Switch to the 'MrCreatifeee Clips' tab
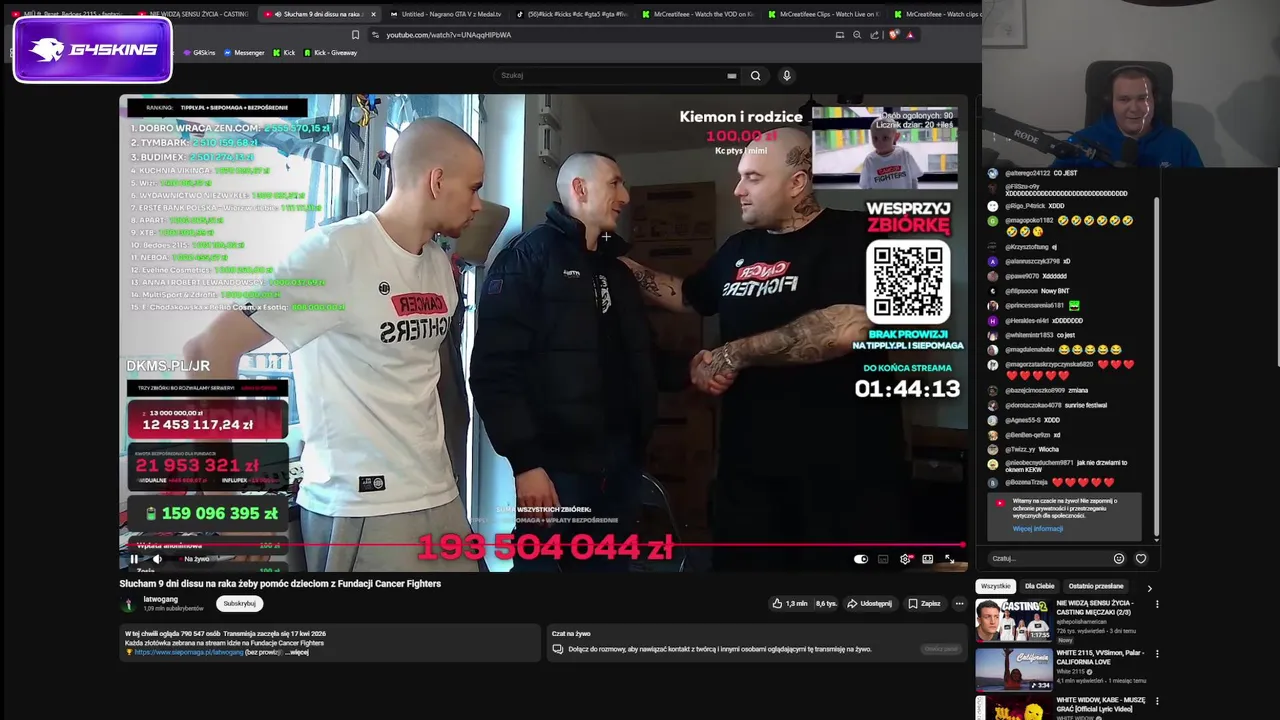The width and height of the screenshot is (1280, 720). coord(825,14)
